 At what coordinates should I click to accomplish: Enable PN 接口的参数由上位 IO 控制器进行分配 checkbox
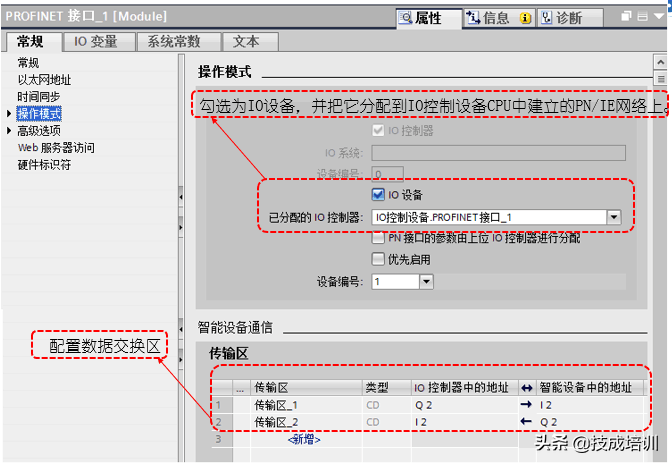pos(378,237)
